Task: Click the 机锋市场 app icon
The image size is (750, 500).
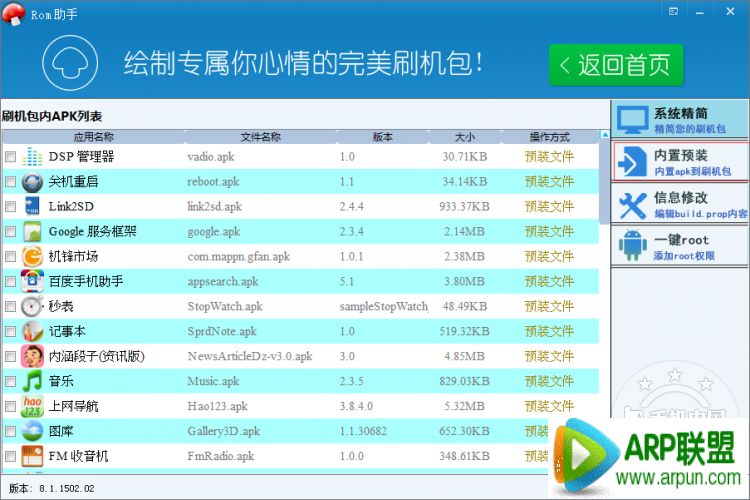Action: coord(32,257)
